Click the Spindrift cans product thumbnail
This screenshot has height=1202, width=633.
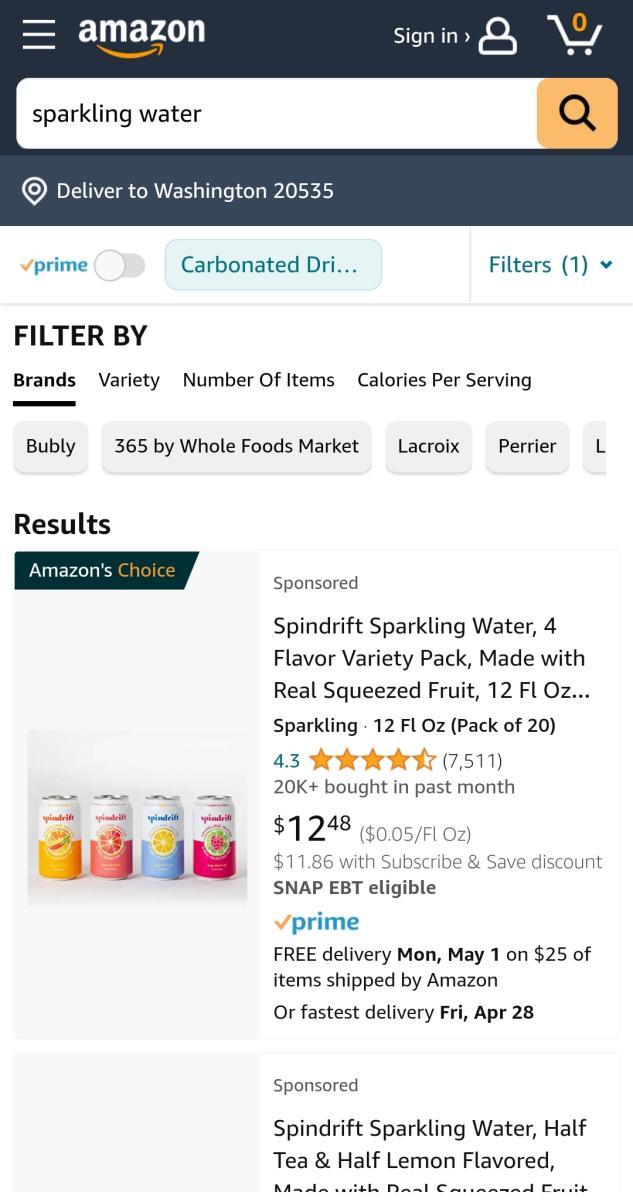coord(137,818)
